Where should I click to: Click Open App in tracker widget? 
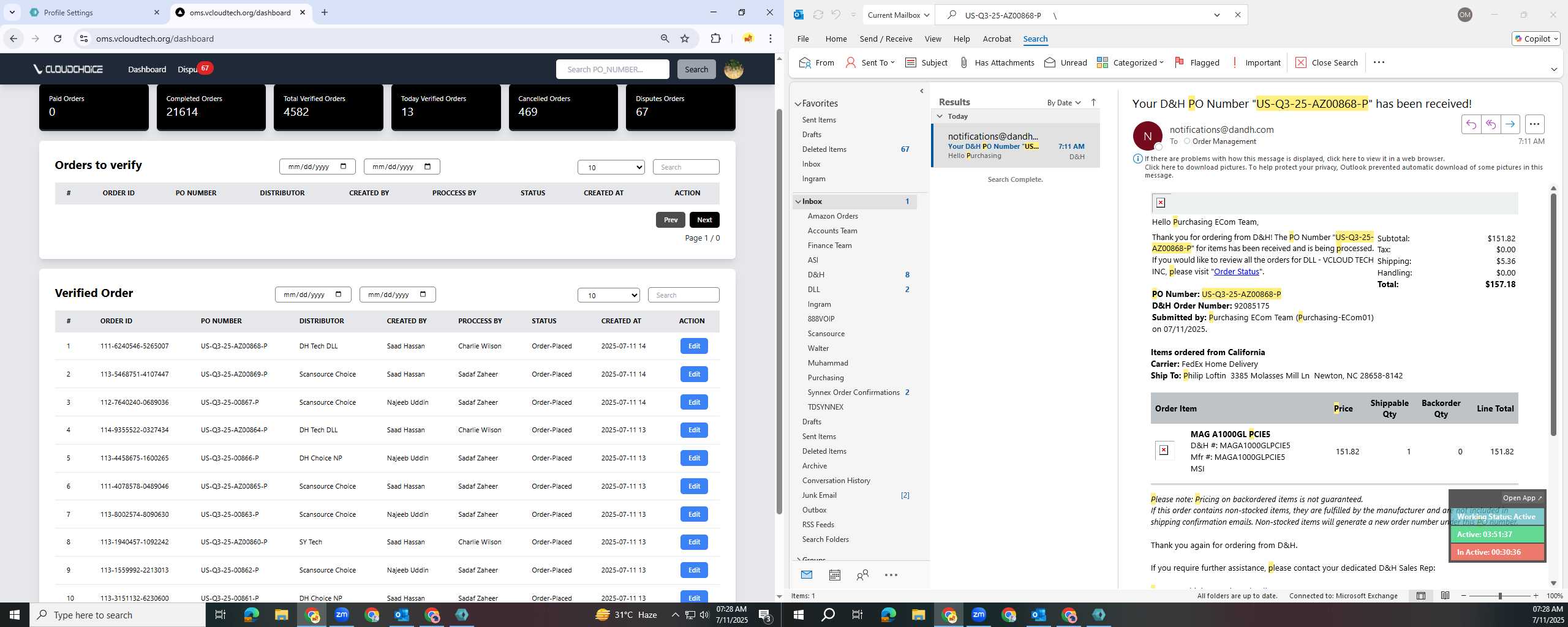coord(1522,498)
